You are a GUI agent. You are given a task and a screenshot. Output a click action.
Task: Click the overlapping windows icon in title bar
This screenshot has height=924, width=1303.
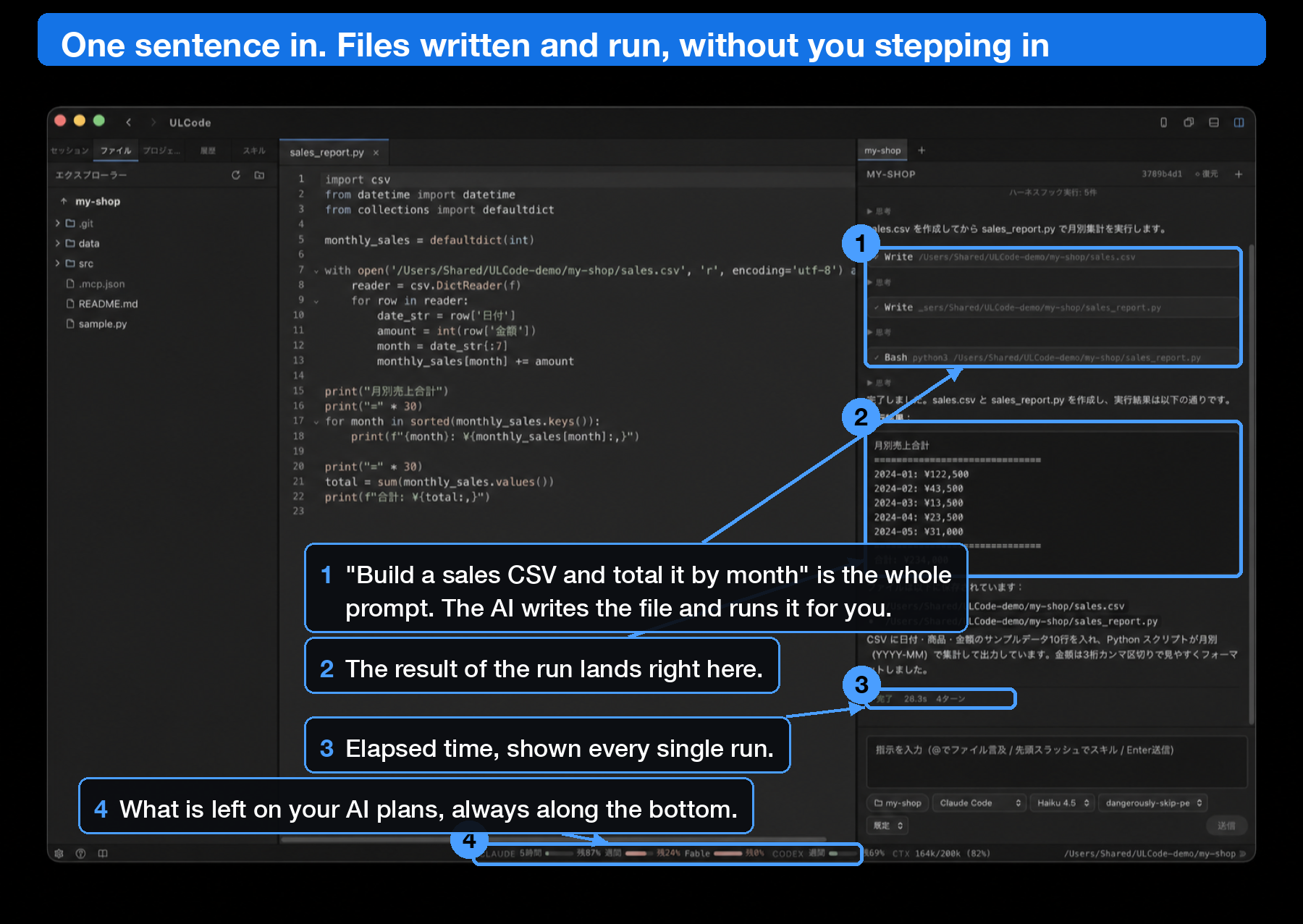tap(1189, 122)
